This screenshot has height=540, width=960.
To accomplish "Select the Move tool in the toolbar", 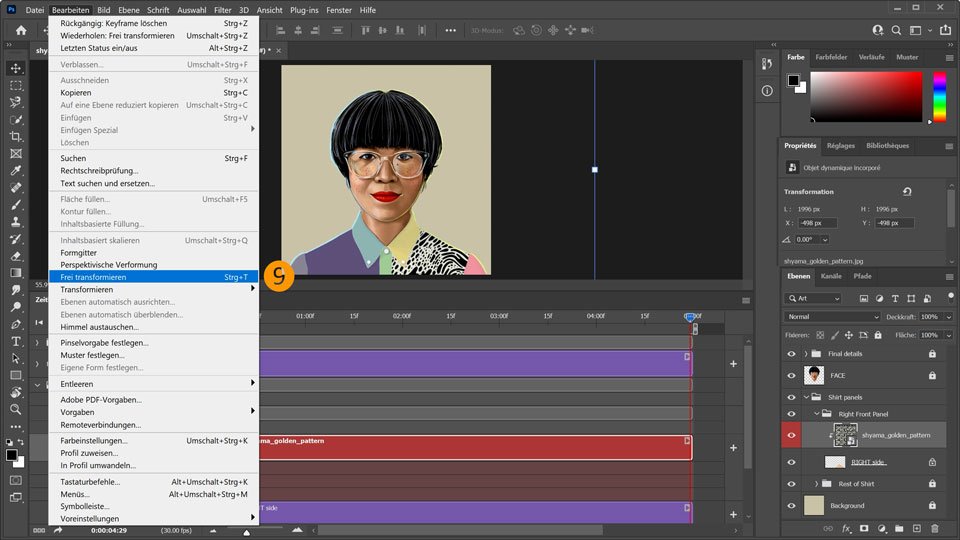I will [15, 68].
